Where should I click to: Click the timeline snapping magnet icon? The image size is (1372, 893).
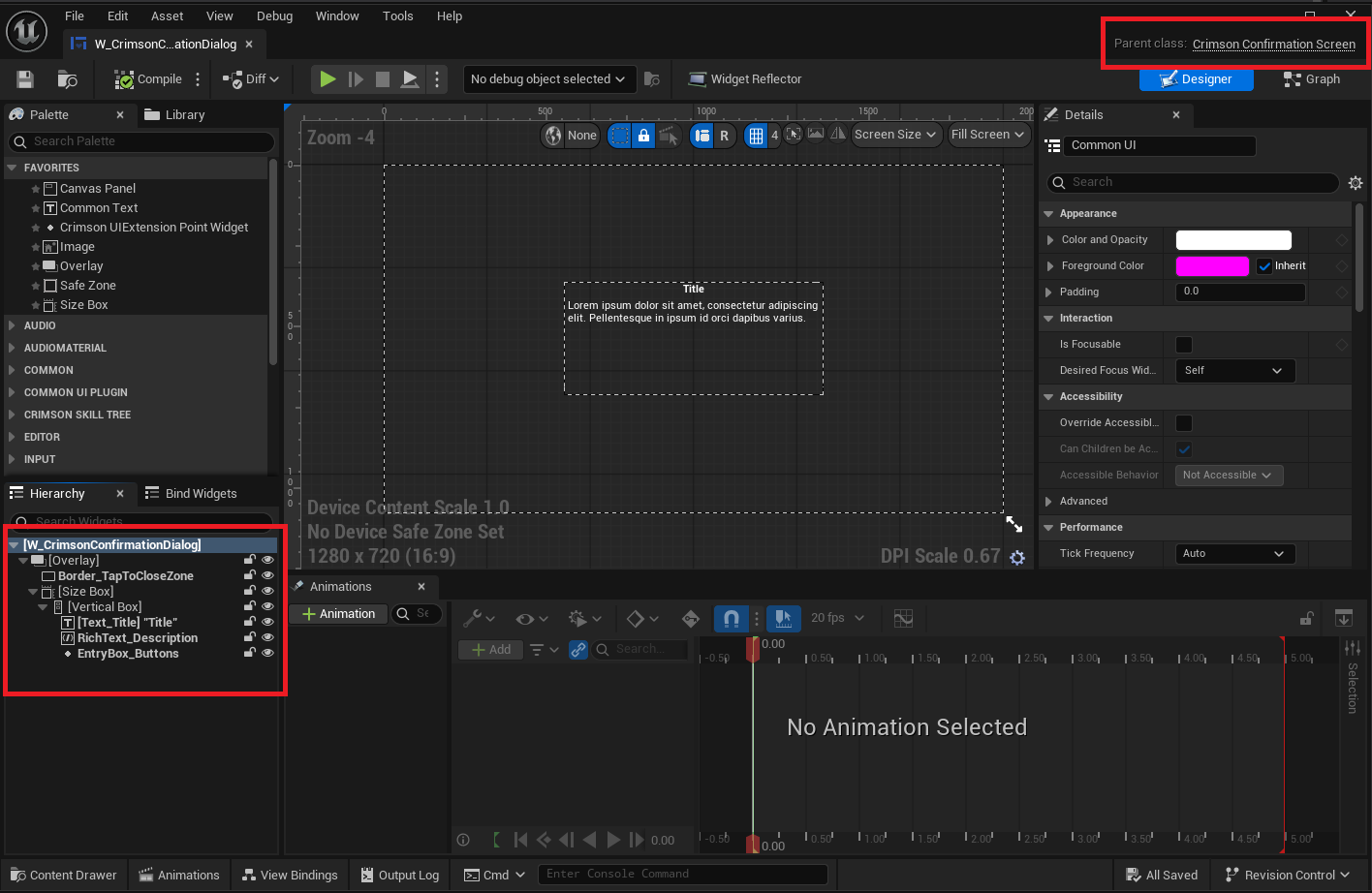[732, 618]
